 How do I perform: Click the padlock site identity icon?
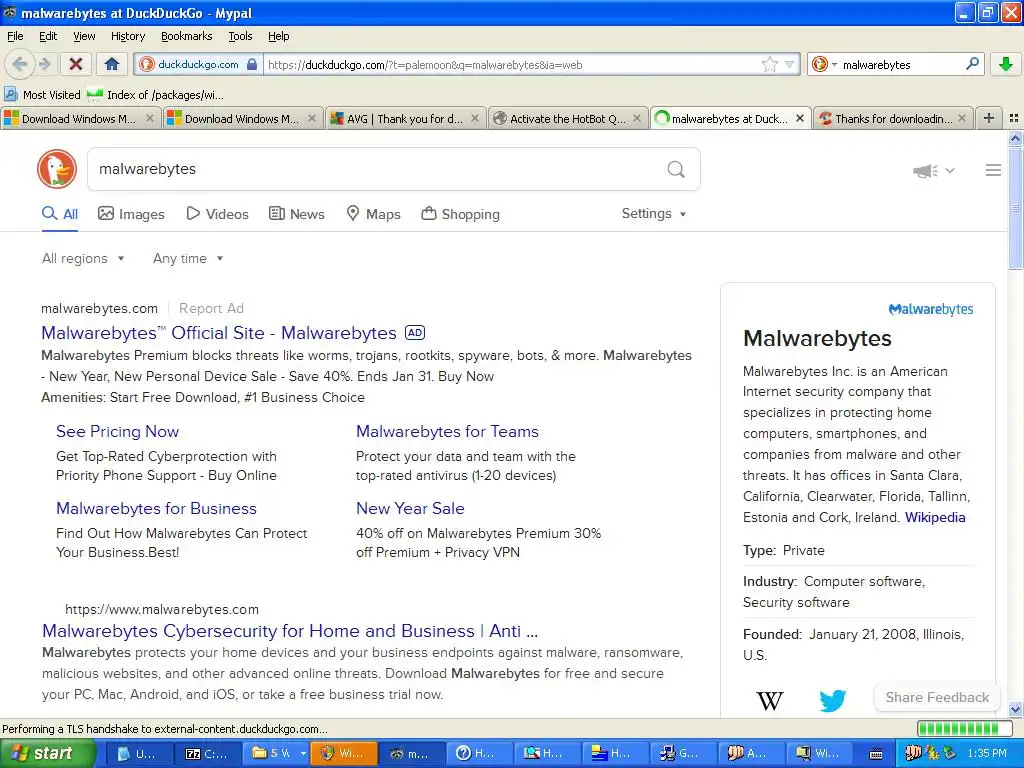(252, 64)
